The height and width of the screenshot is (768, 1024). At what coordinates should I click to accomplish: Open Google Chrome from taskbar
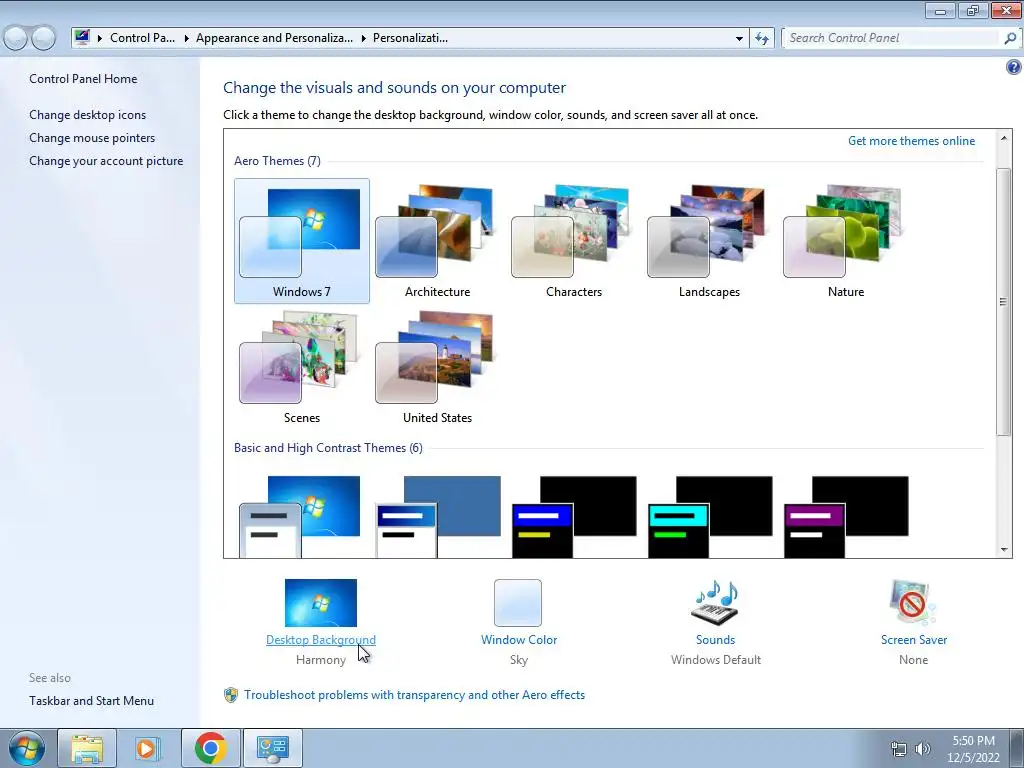coord(210,748)
